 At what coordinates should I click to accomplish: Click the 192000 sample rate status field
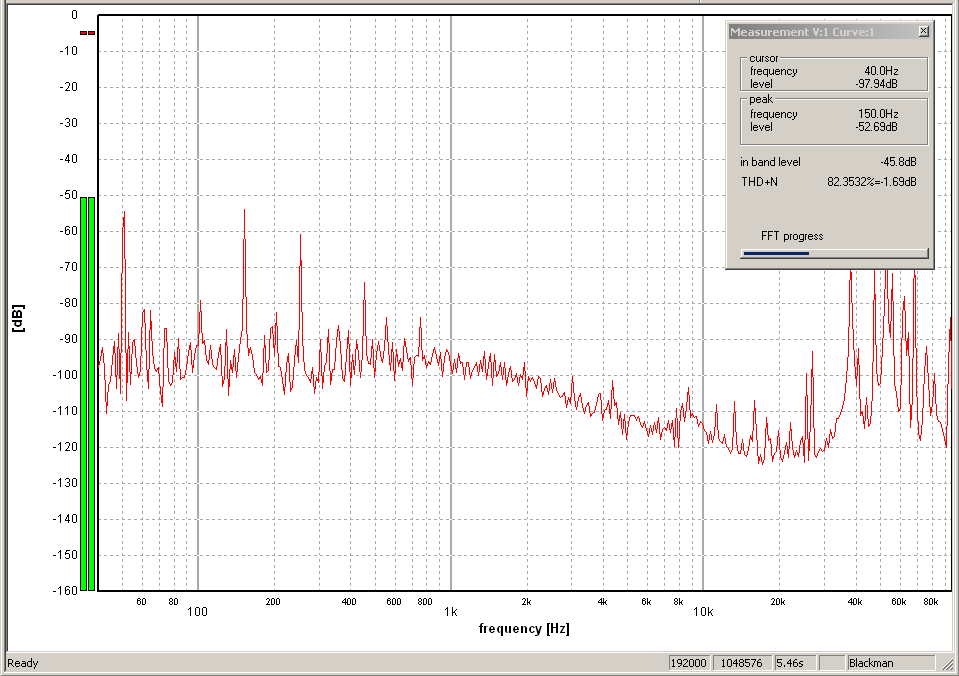pos(690,663)
